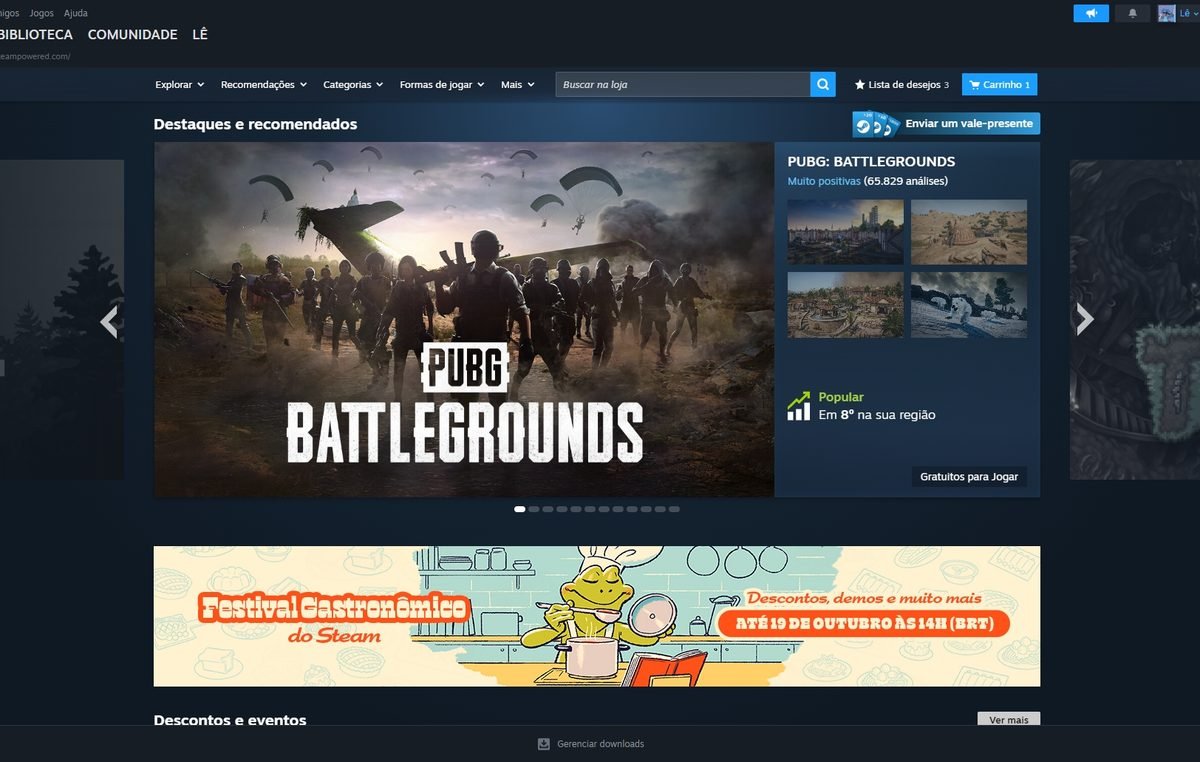This screenshot has width=1200, height=762.
Task: Select the second carousel page dot
Action: coord(534,509)
